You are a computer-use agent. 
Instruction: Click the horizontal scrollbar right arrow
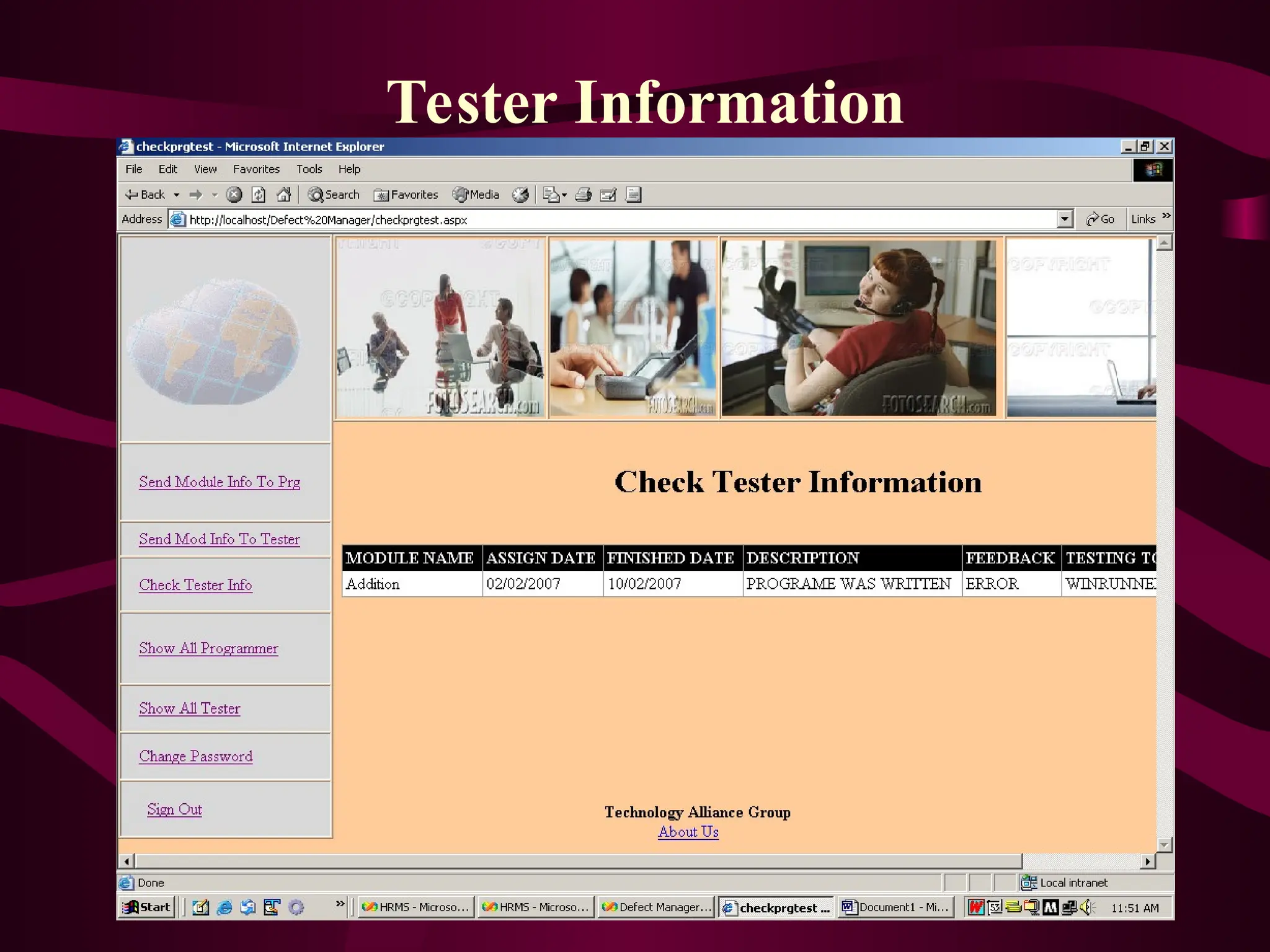[1148, 861]
